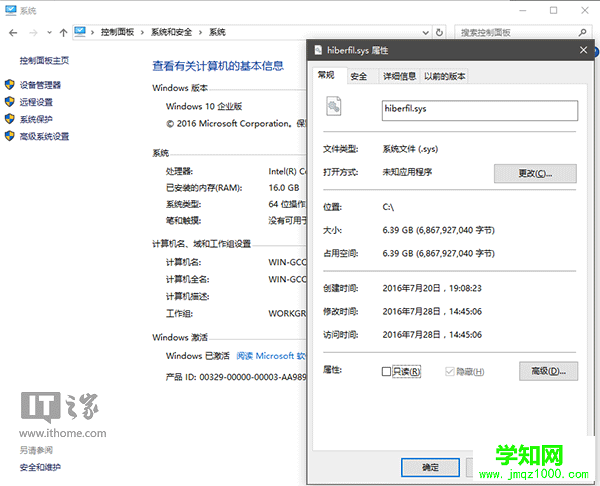Click the system file type icon
This screenshot has width=600, height=486.
pos(334,106)
